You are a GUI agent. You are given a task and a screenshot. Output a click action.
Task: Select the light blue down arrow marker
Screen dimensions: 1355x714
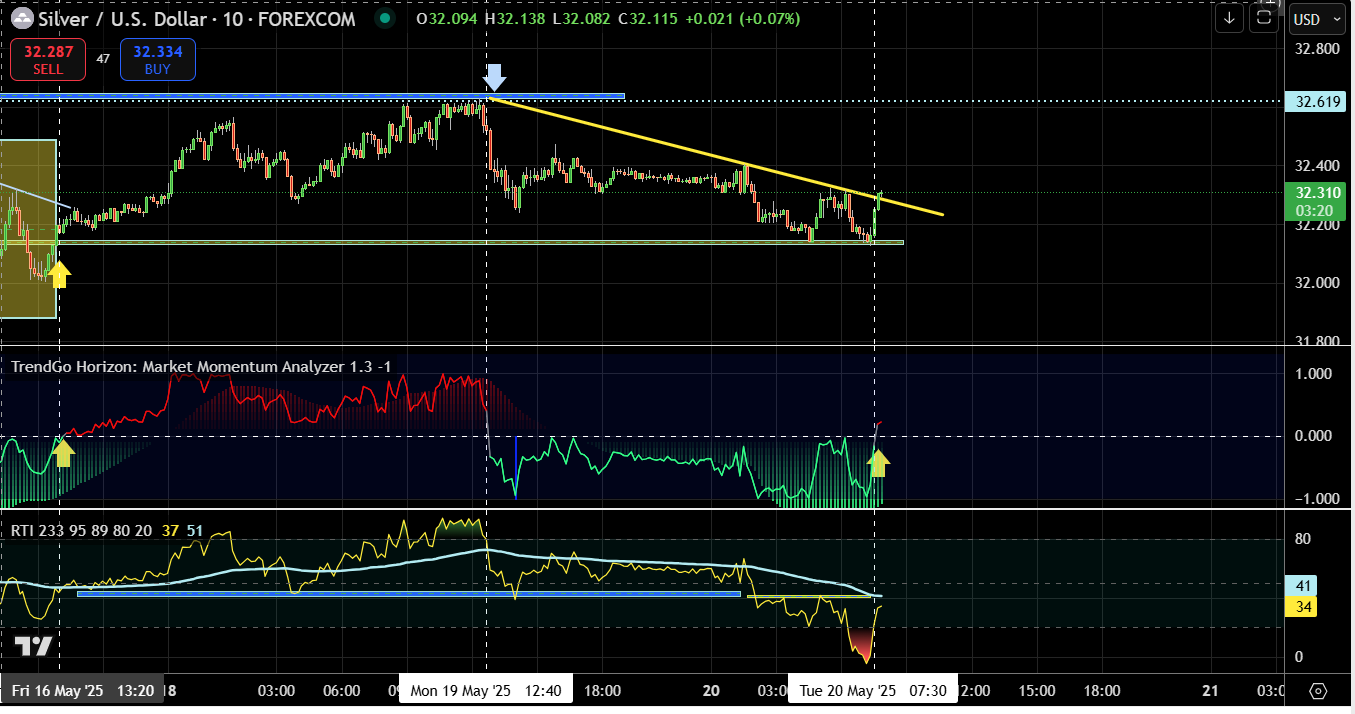tap(494, 77)
